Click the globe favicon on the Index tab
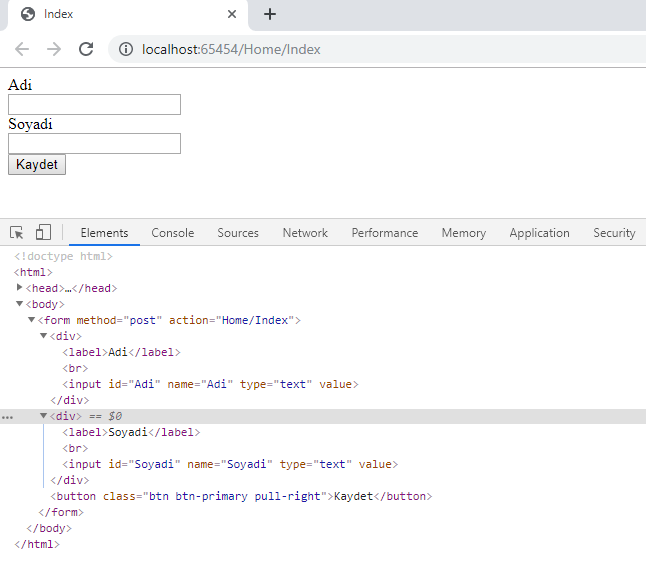Image resolution: width=646 pixels, height=578 pixels. (28, 14)
